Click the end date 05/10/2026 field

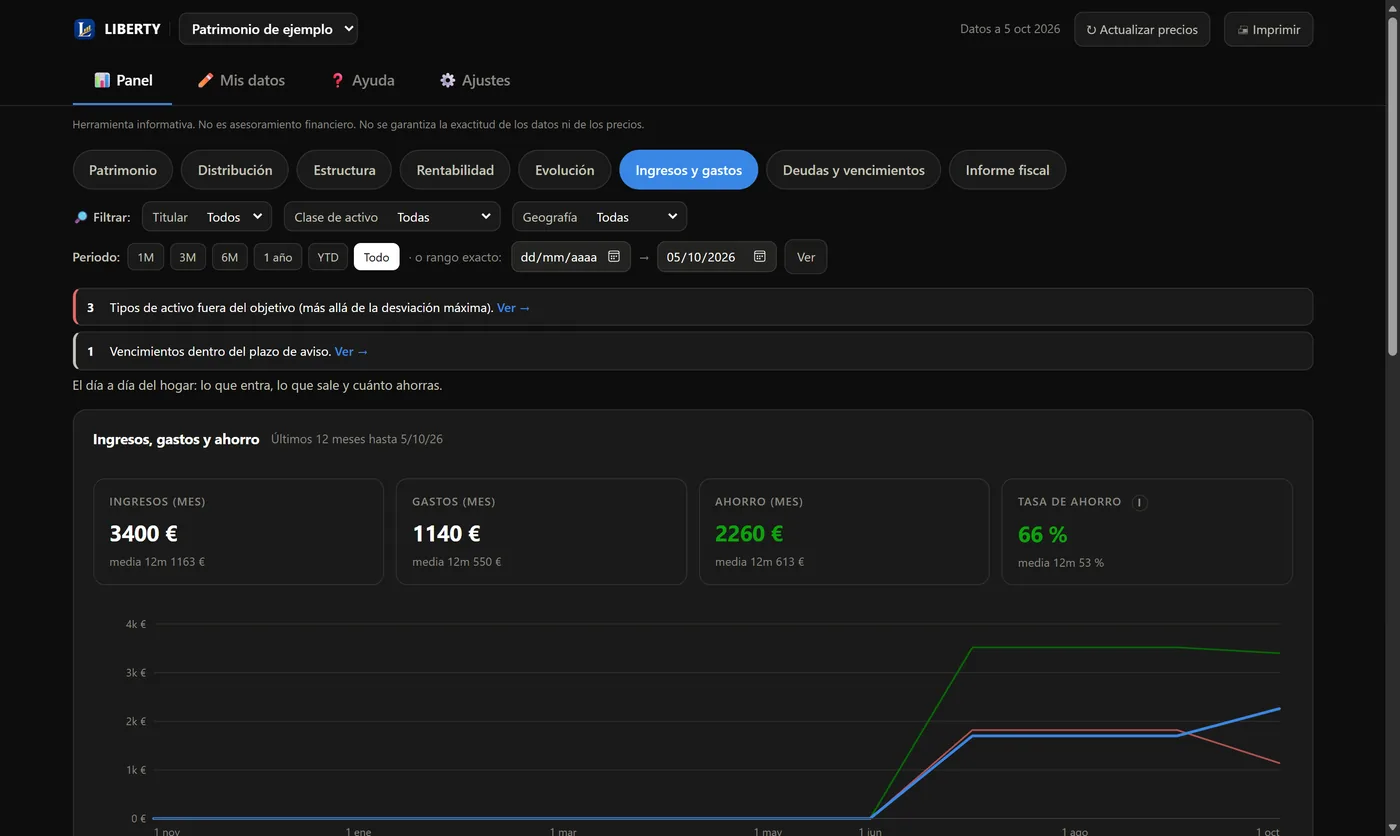click(716, 257)
